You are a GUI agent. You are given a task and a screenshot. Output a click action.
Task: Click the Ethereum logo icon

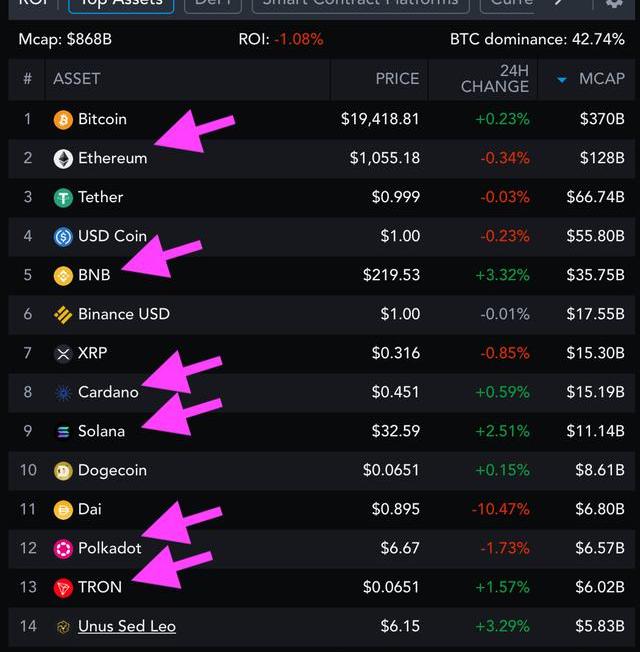[63, 158]
